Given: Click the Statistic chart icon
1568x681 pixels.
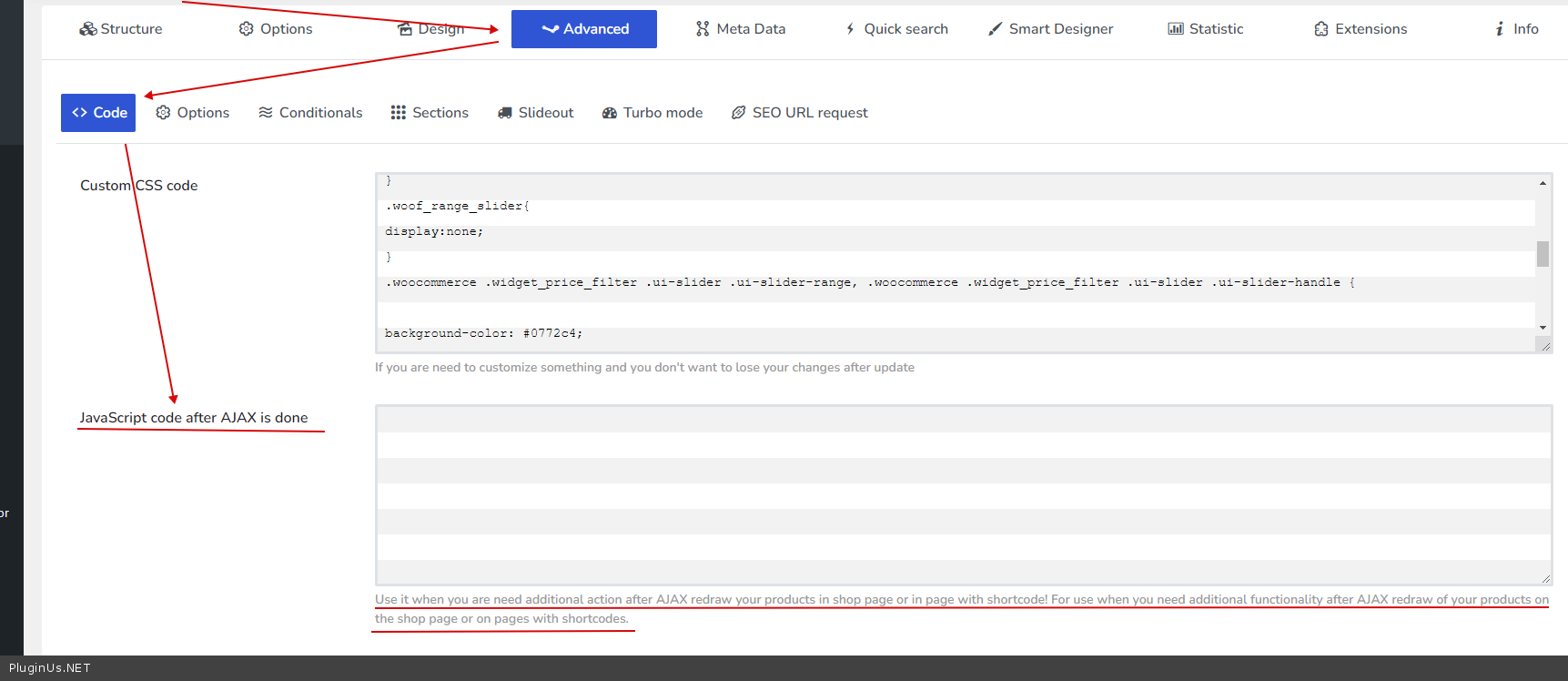Looking at the screenshot, I should coord(1176,29).
